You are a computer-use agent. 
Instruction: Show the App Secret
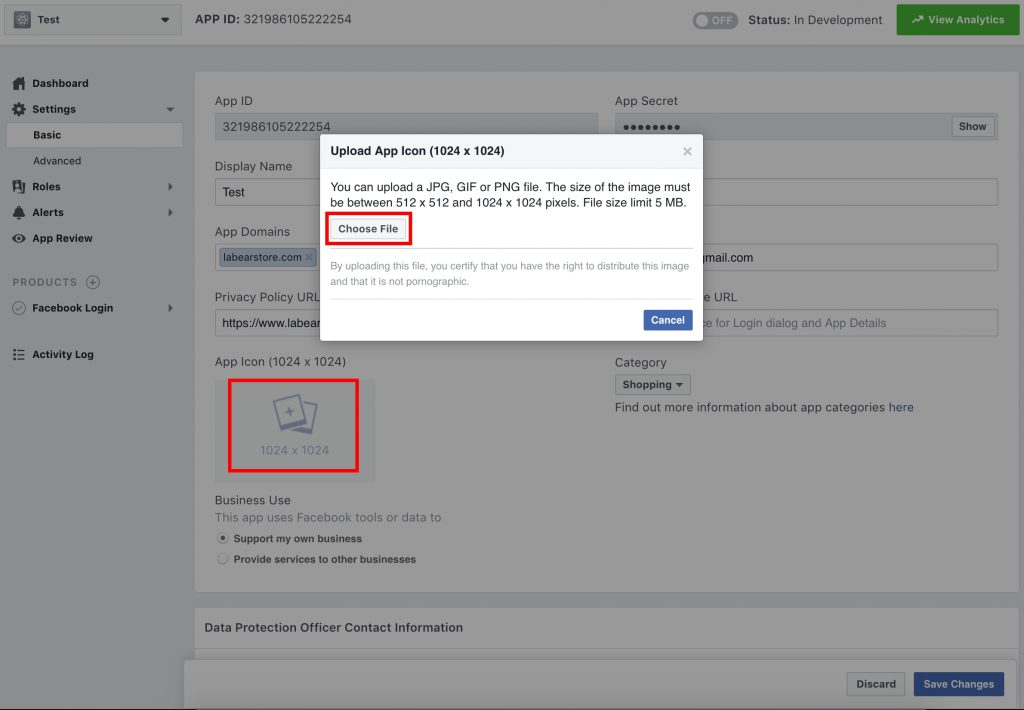(972, 127)
